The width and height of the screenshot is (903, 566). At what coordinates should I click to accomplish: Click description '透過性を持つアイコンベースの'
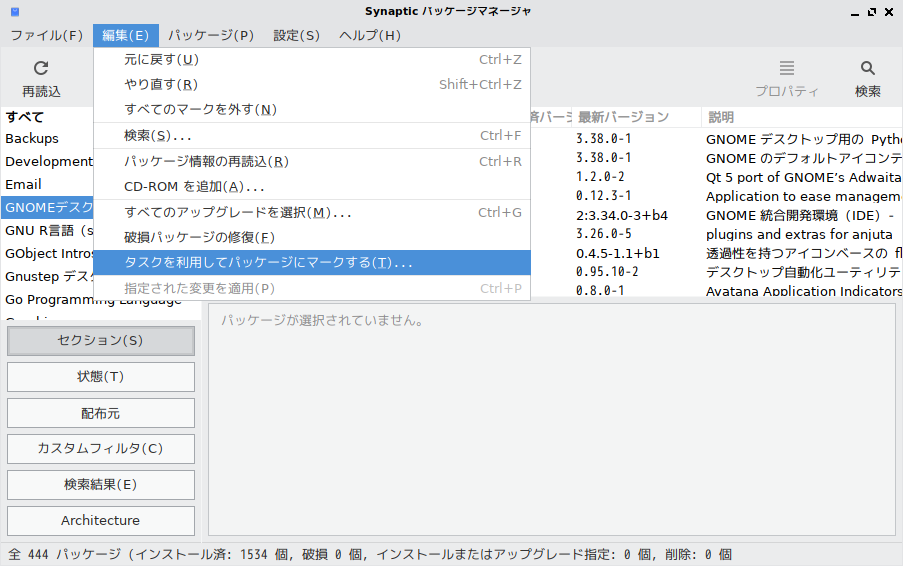point(804,253)
